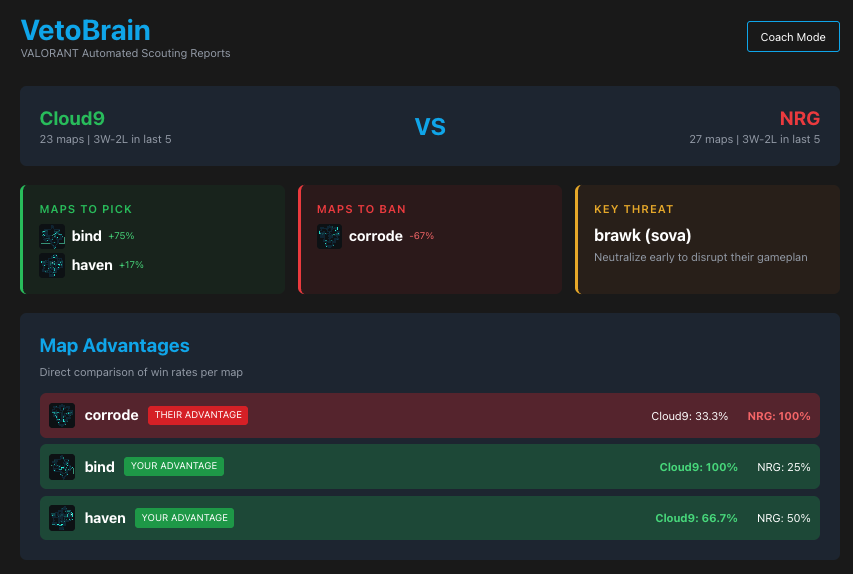The height and width of the screenshot is (574, 853).
Task: Click the MAPS TO BAN card heading
Action: pos(361,209)
